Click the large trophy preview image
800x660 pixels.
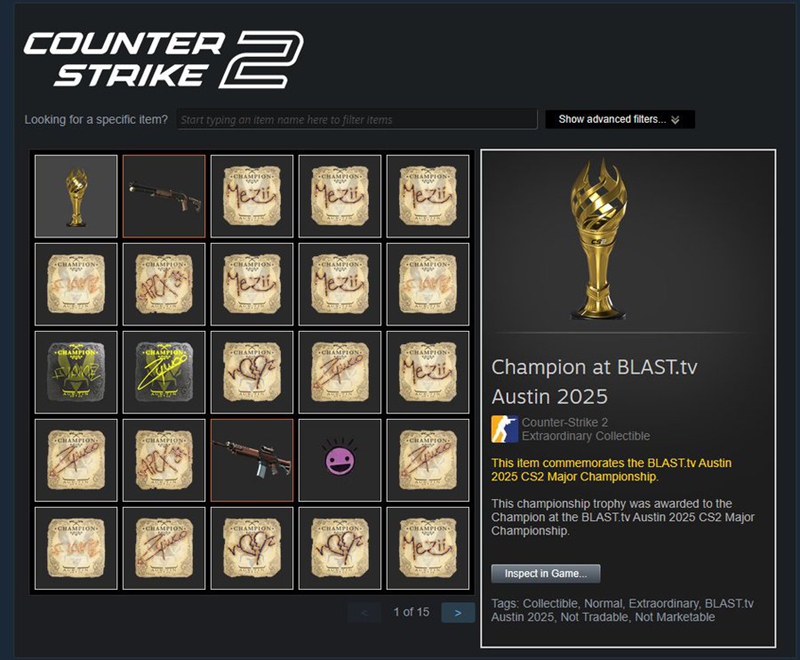(599, 239)
